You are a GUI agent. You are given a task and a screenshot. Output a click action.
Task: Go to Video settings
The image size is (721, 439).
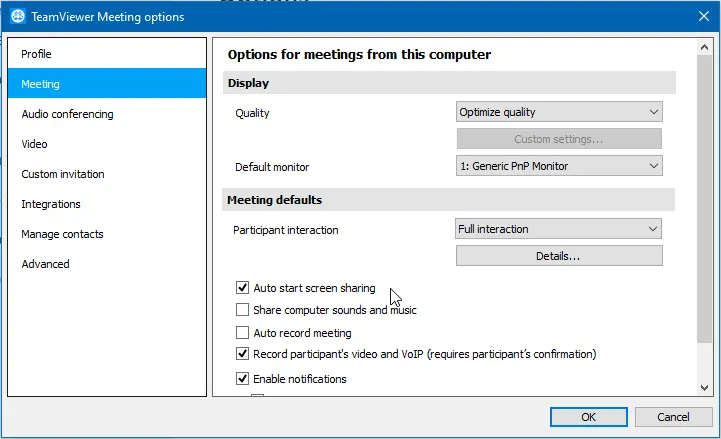tap(107, 144)
